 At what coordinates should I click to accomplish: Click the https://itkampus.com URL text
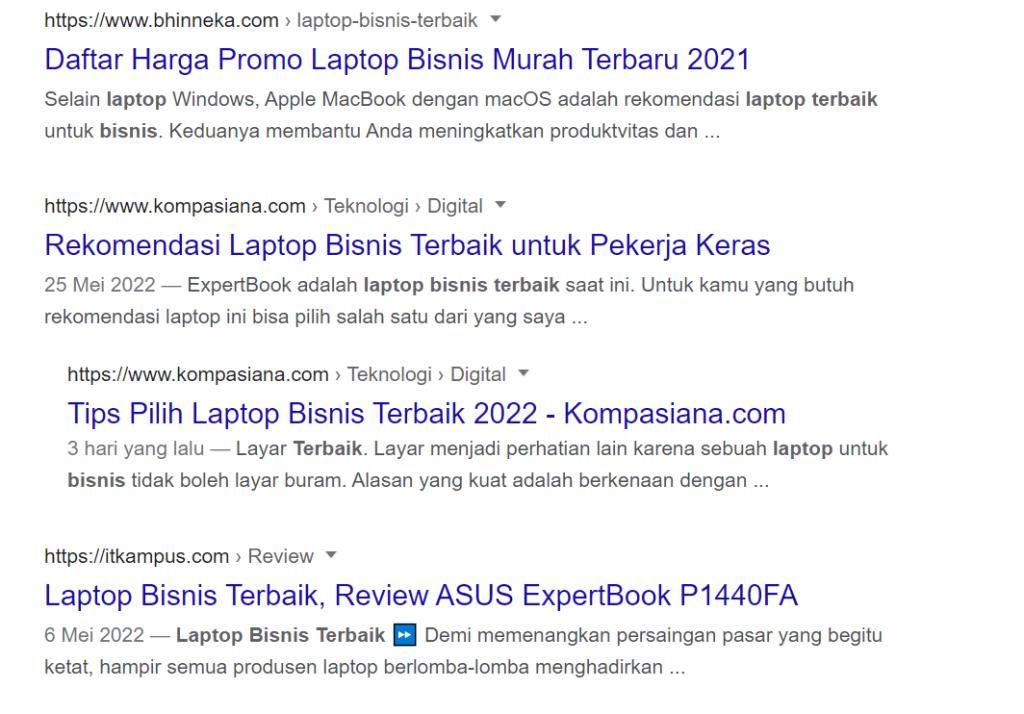tap(137, 556)
